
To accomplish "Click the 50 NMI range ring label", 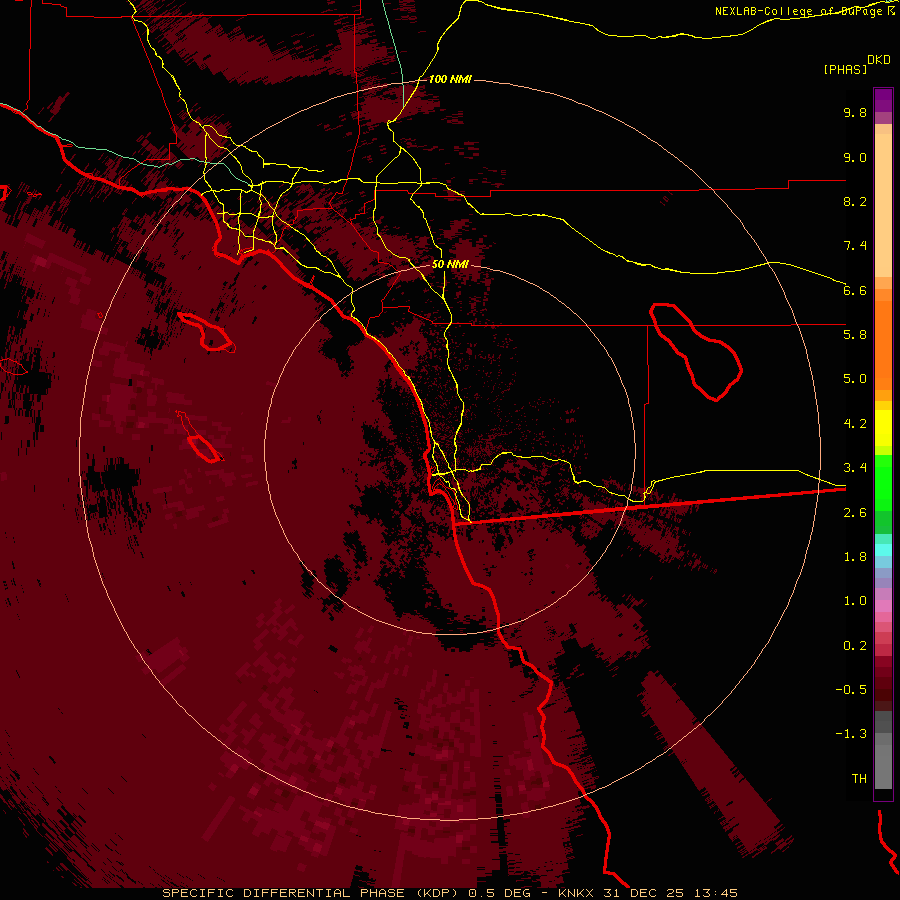I will [x=450, y=264].
